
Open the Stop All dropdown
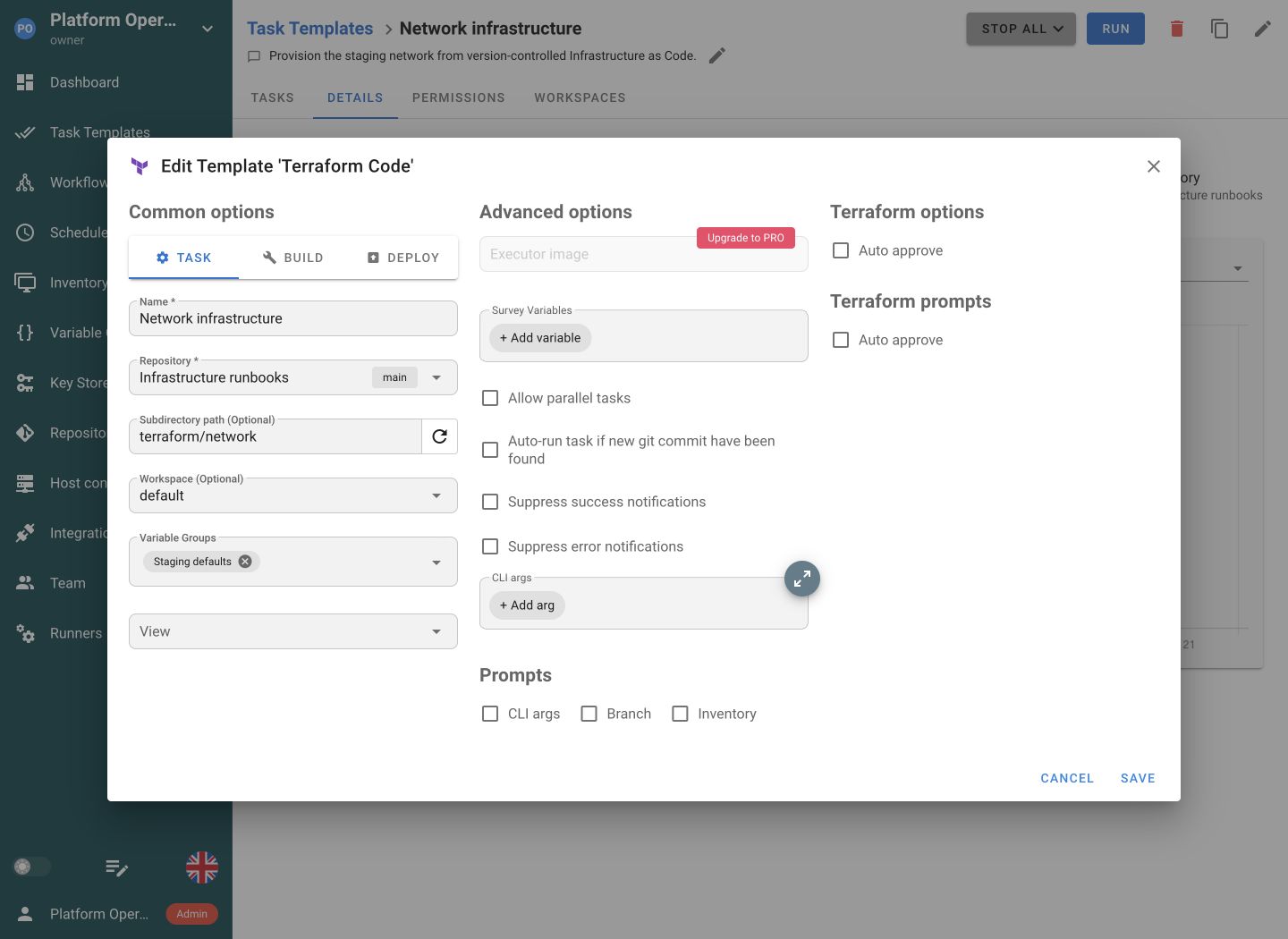[1021, 29]
